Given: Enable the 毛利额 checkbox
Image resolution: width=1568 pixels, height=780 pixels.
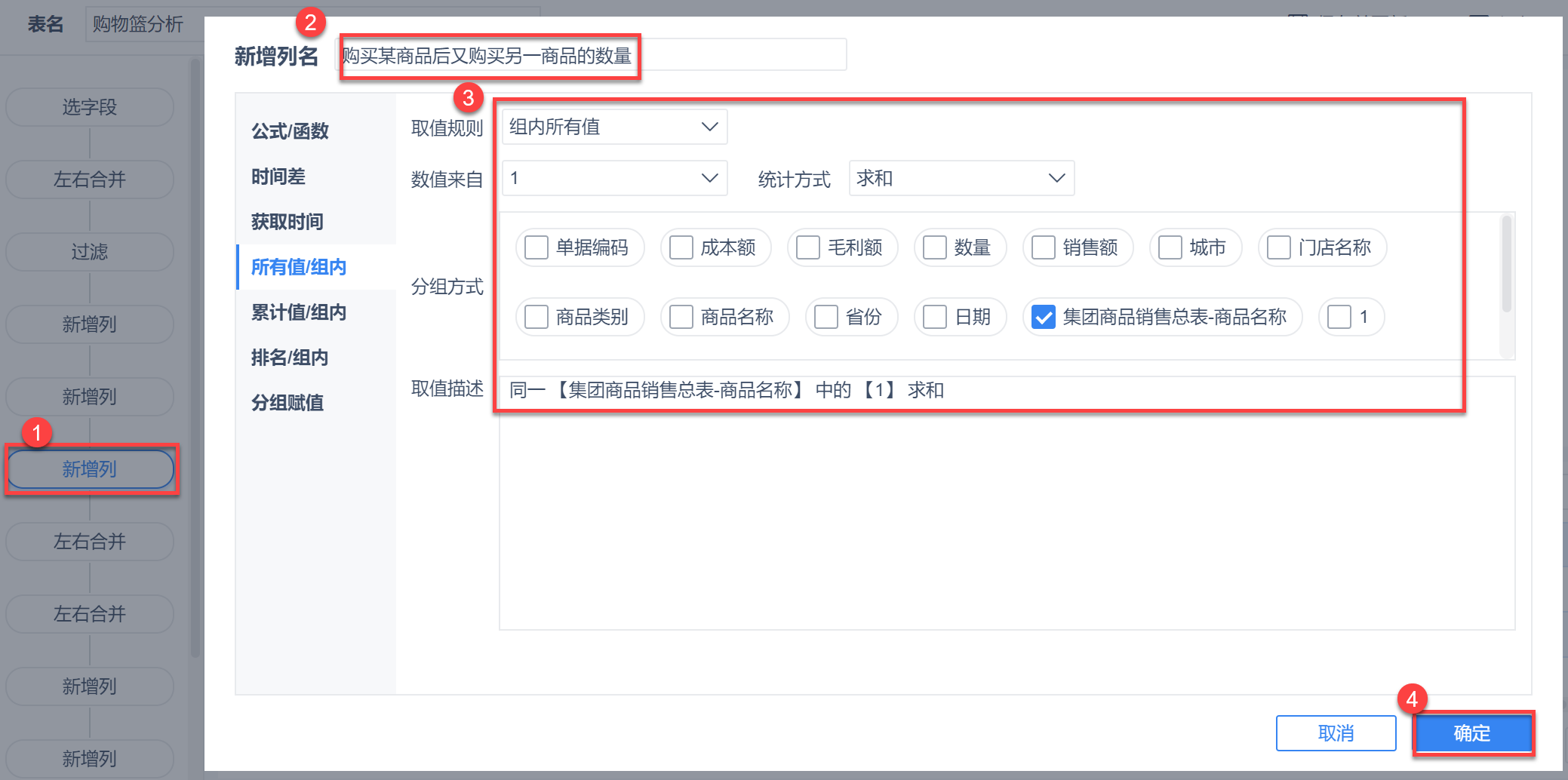Looking at the screenshot, I should [x=807, y=247].
